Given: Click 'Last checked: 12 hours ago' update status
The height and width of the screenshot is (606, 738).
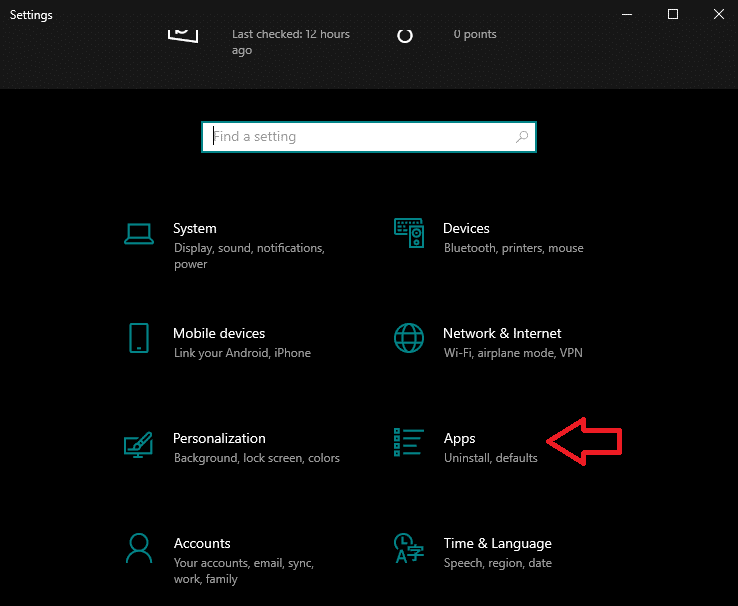Looking at the screenshot, I should pyautogui.click(x=290, y=42).
